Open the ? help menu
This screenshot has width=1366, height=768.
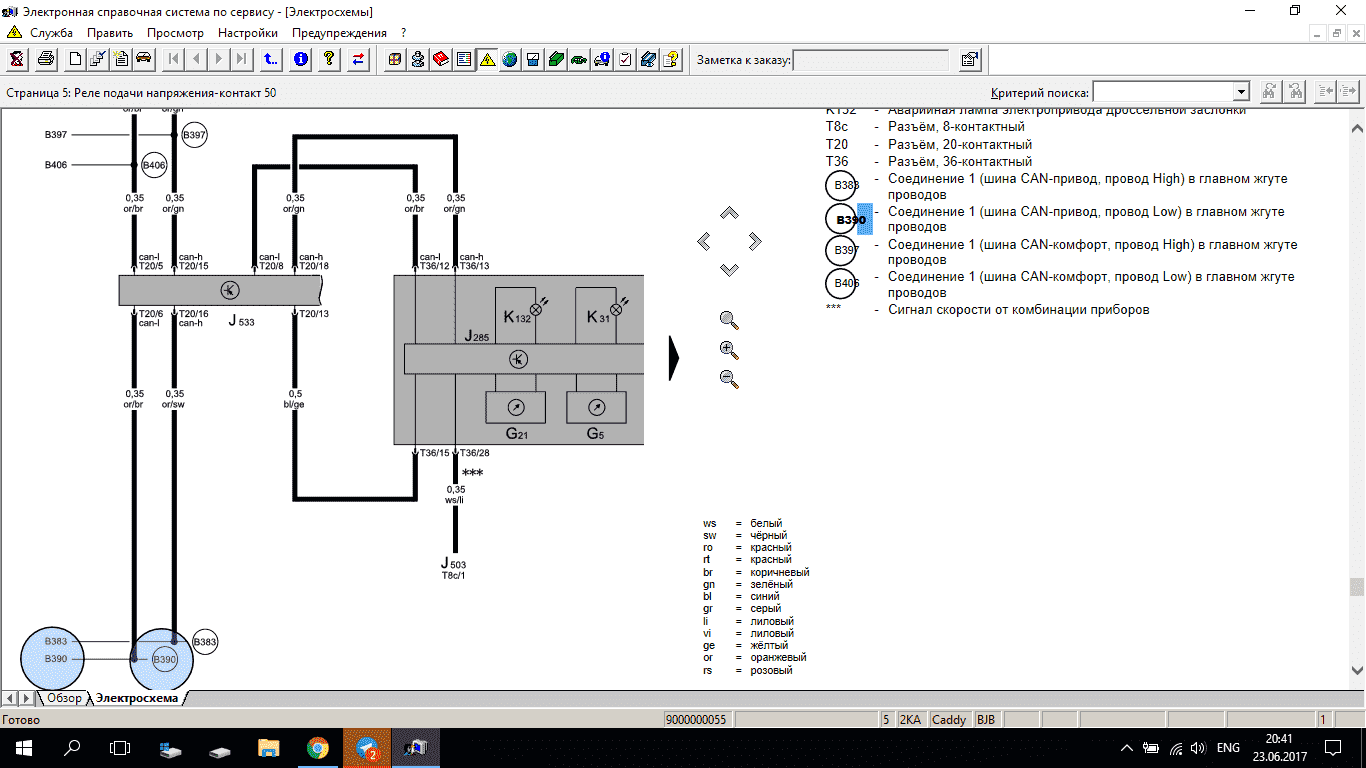tap(403, 33)
